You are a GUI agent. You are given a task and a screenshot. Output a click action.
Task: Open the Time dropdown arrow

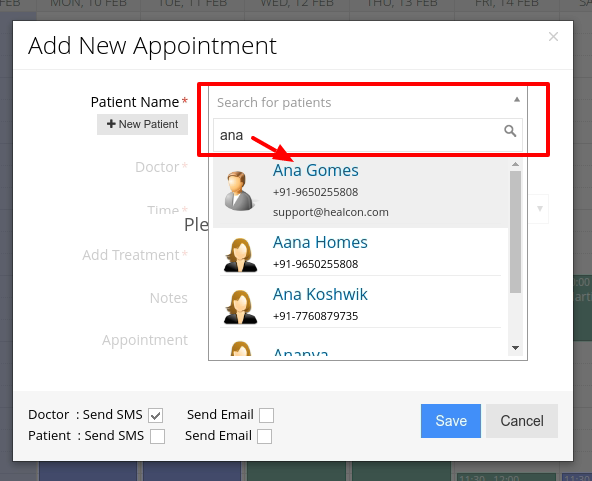pyautogui.click(x=540, y=209)
